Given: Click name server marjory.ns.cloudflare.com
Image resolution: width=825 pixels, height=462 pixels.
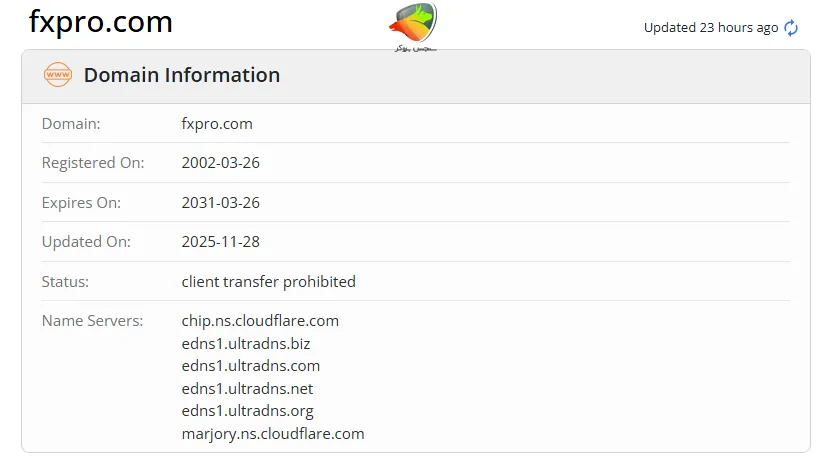Looking at the screenshot, I should click(x=273, y=434).
